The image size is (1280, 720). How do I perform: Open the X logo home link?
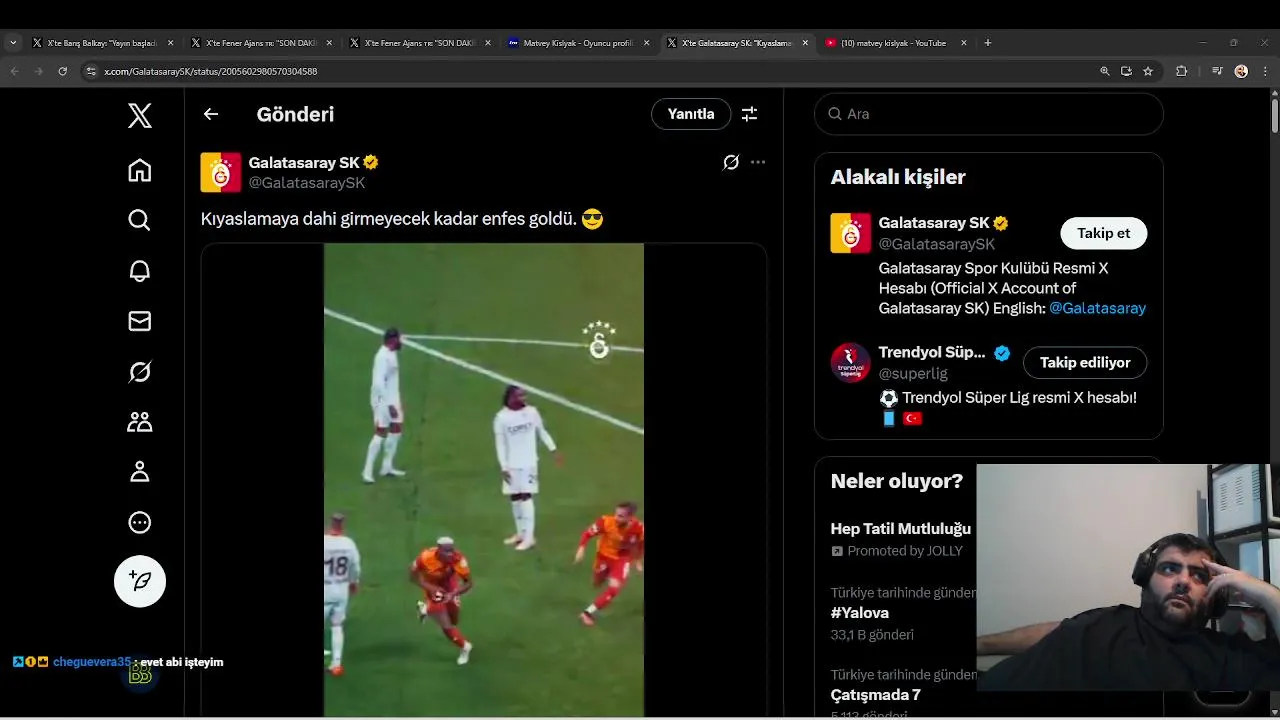pos(140,115)
